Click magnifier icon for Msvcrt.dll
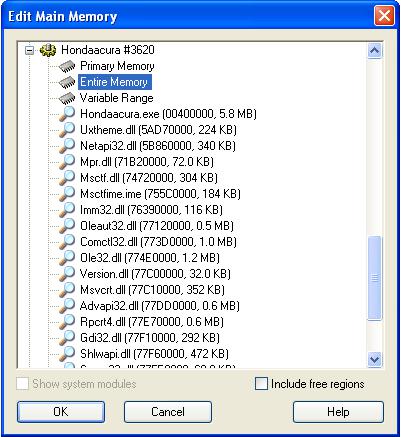402x437 pixels. click(67, 290)
